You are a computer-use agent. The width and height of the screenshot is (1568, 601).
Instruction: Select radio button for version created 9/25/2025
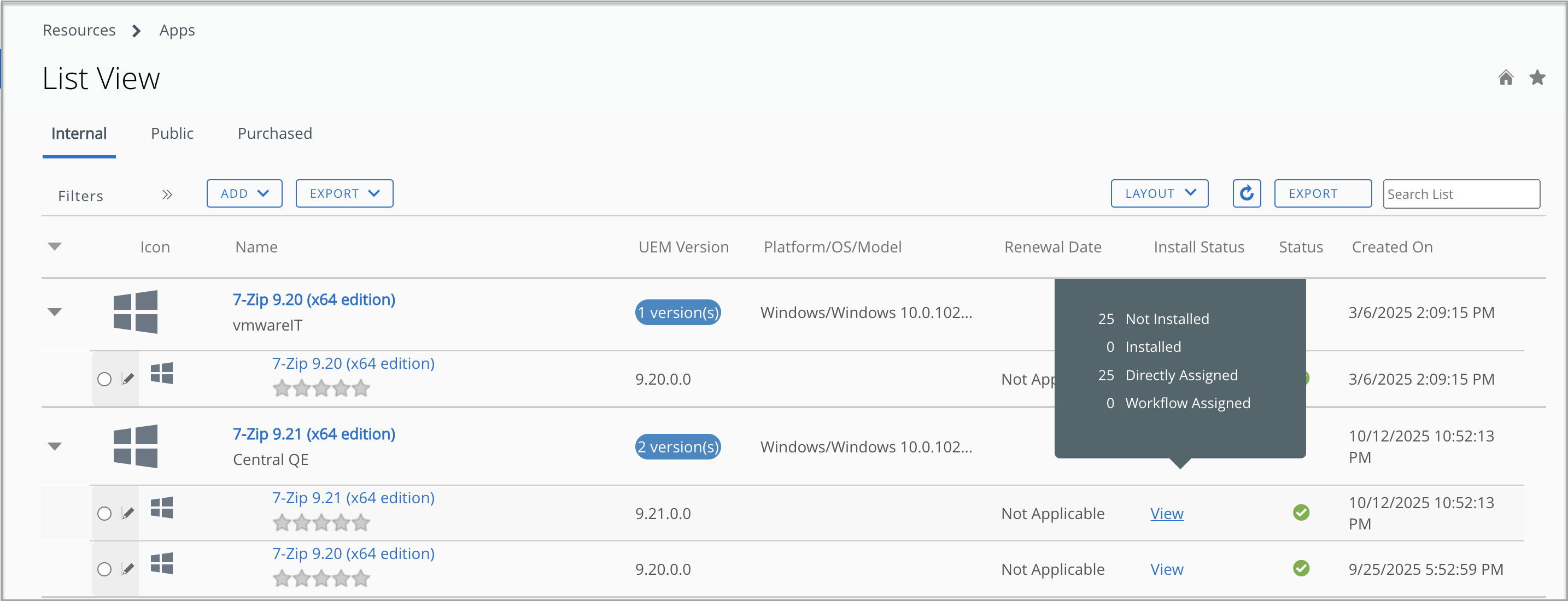coord(104,569)
